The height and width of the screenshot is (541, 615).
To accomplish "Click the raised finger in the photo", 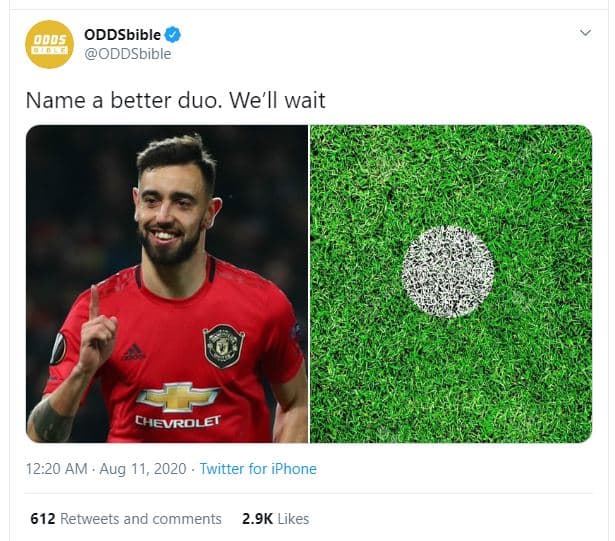I will 95,302.
